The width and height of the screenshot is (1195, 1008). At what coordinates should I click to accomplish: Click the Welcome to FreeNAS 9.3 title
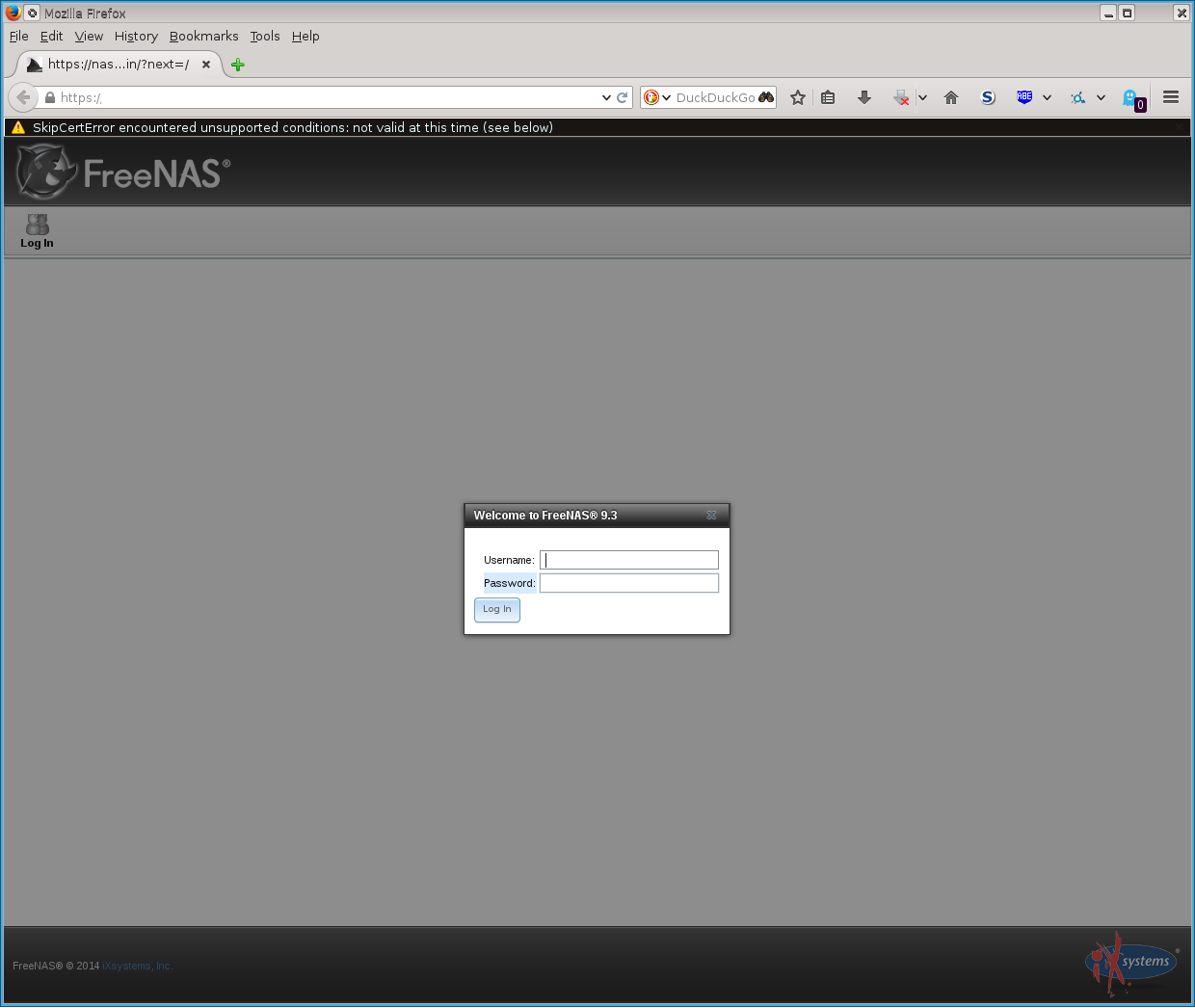(x=545, y=516)
